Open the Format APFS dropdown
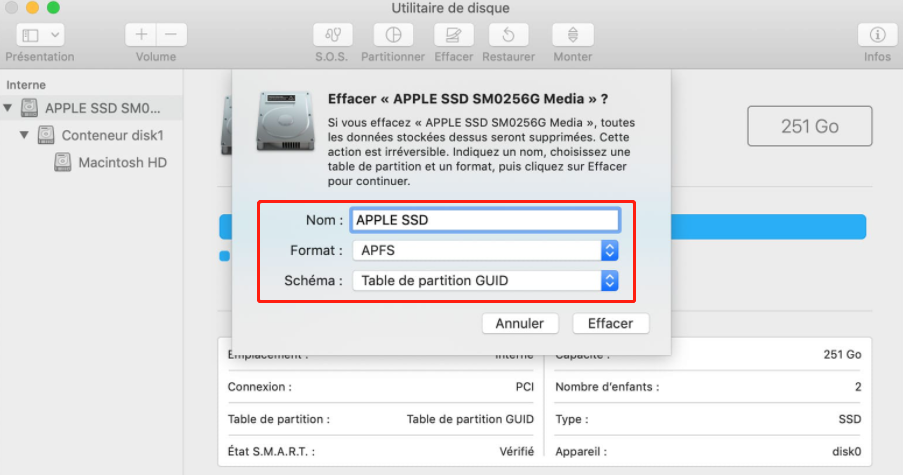 click(485, 250)
